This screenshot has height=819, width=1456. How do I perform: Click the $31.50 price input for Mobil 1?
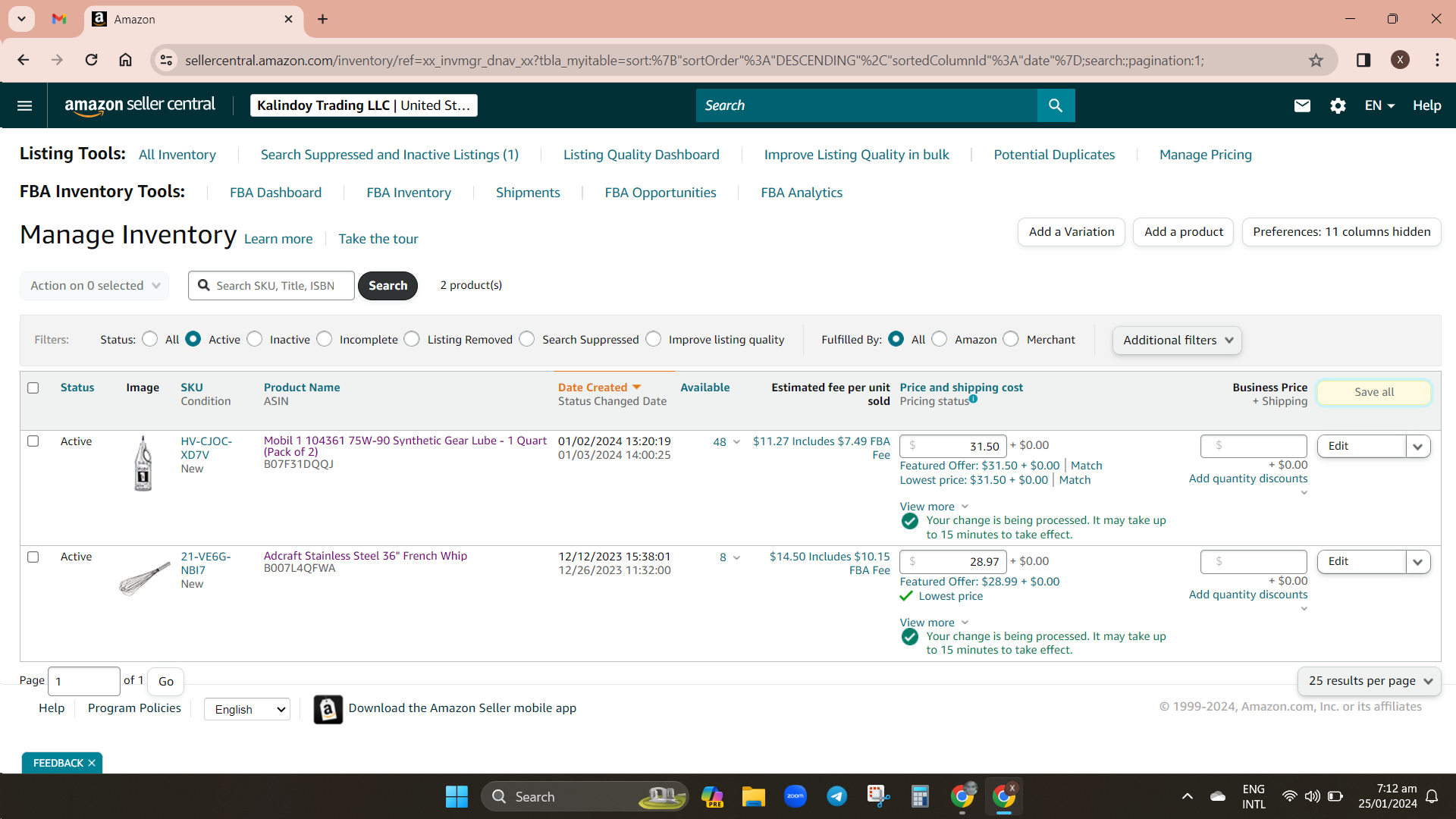953,447
